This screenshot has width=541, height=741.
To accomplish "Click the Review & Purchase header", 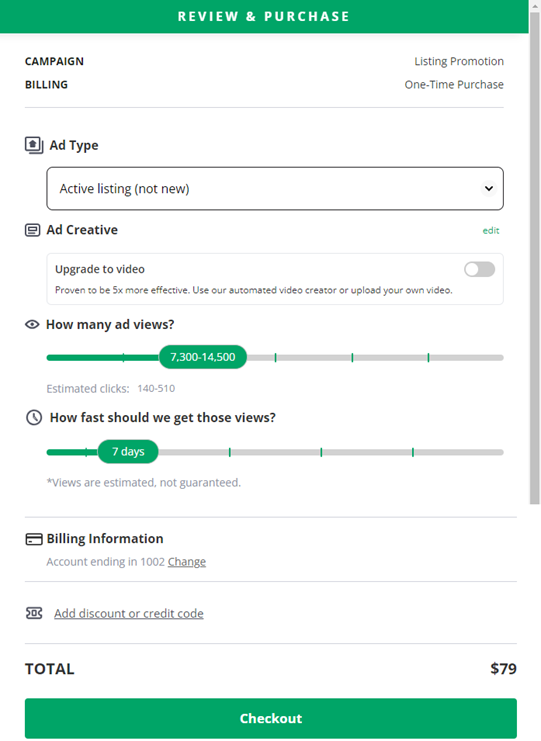I will [264, 17].
